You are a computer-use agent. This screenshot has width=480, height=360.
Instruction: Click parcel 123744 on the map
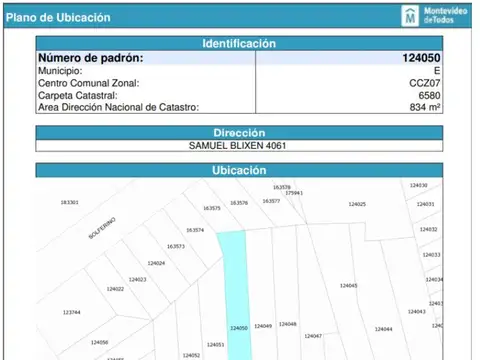pos(72,312)
